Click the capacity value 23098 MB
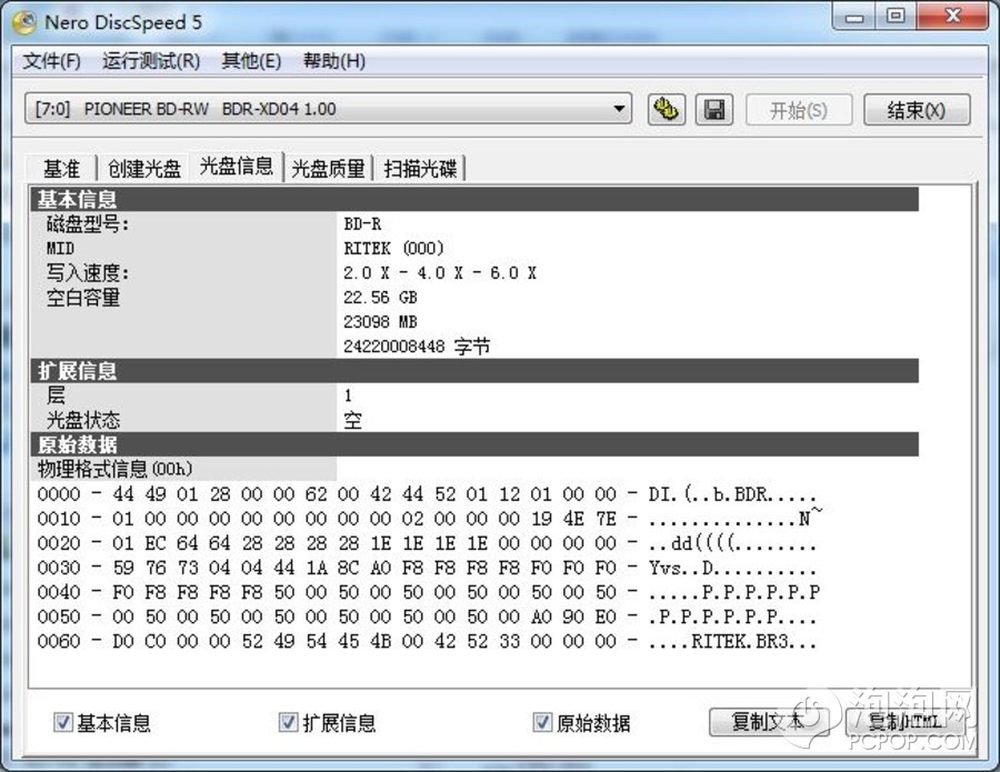Image resolution: width=1000 pixels, height=772 pixels. pos(380,322)
